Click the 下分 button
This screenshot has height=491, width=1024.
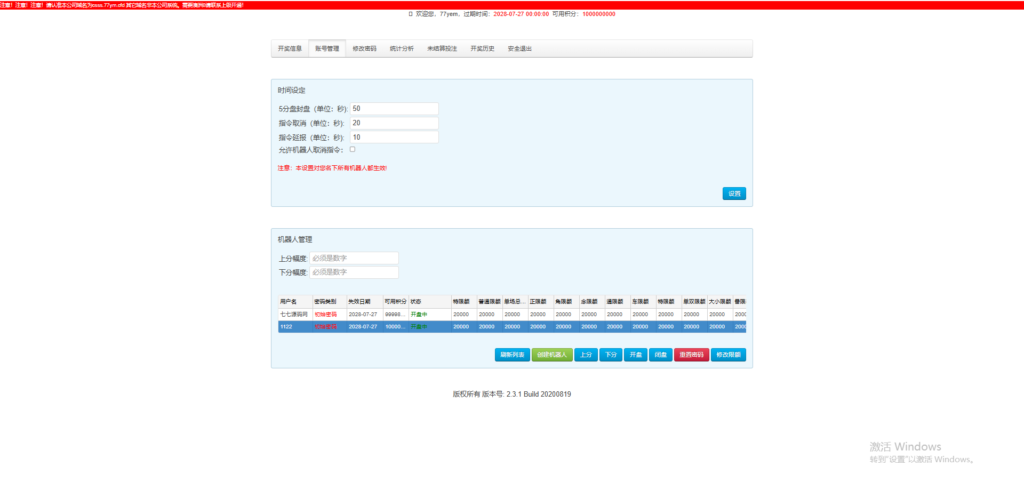pyautogui.click(x=611, y=355)
